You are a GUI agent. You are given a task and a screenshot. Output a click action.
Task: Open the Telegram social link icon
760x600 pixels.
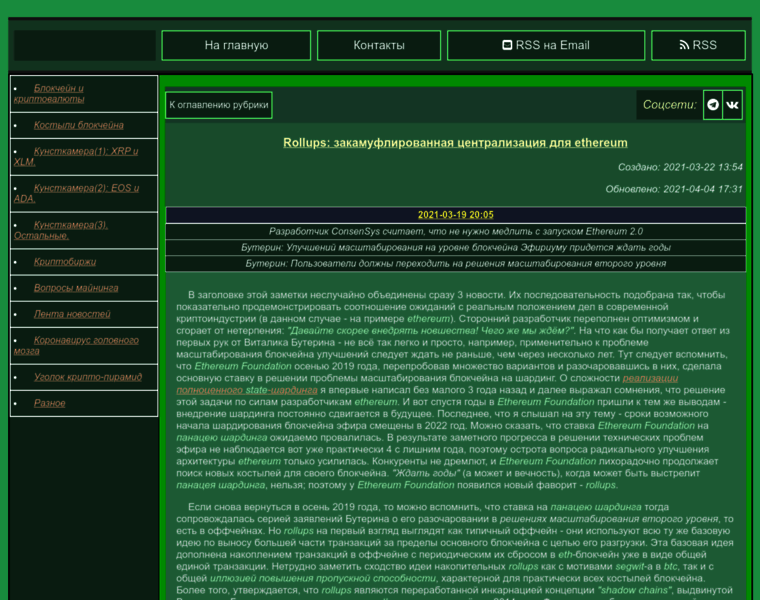pos(713,105)
